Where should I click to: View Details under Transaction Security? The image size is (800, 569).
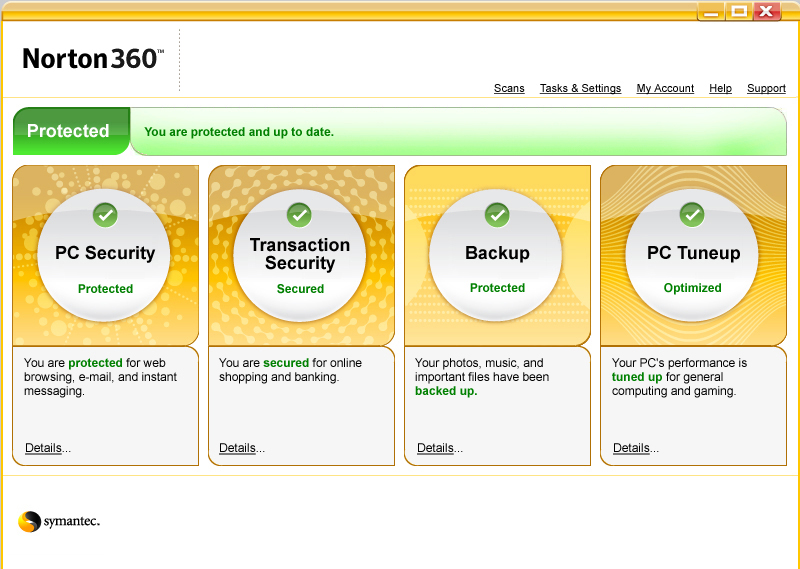point(238,448)
